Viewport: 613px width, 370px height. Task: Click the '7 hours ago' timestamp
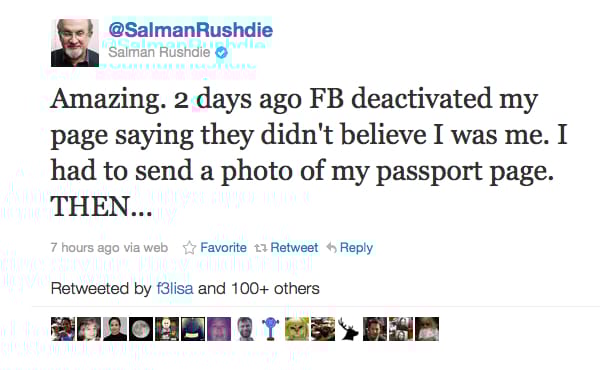coord(85,248)
